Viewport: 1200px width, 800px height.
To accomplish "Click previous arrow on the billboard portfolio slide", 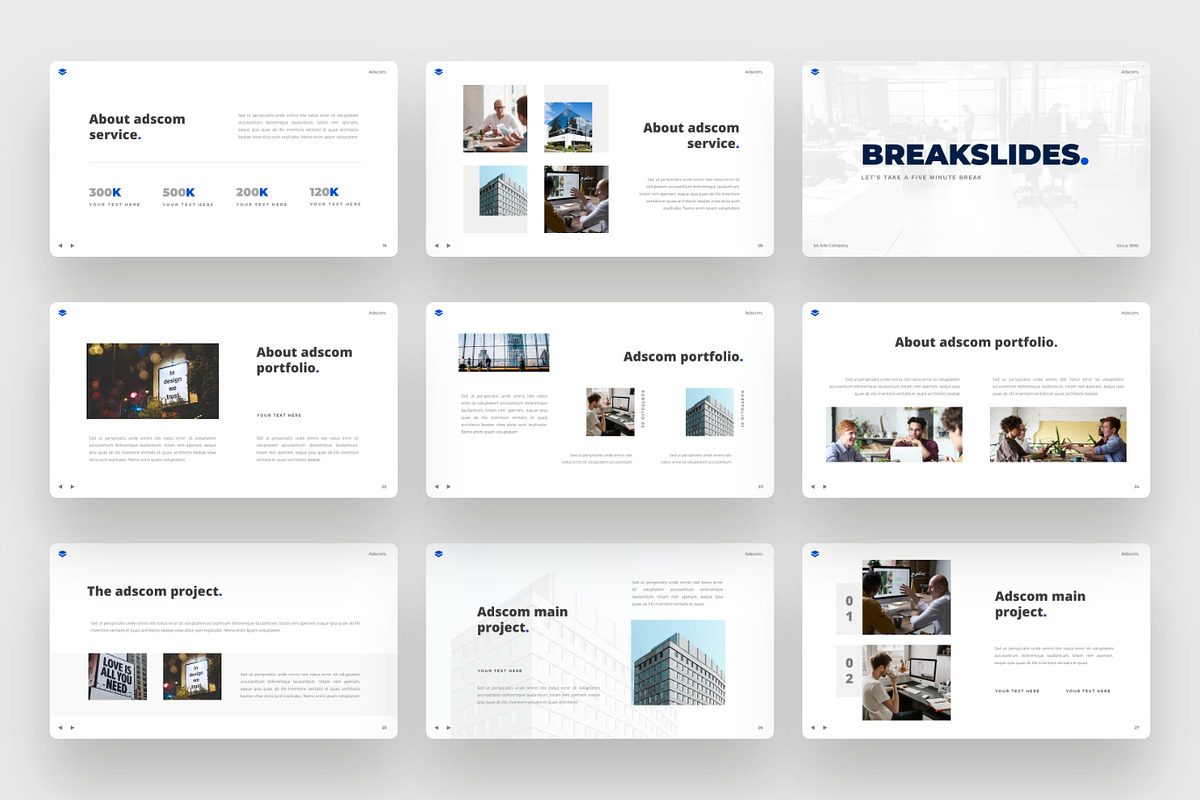I will 60,486.
